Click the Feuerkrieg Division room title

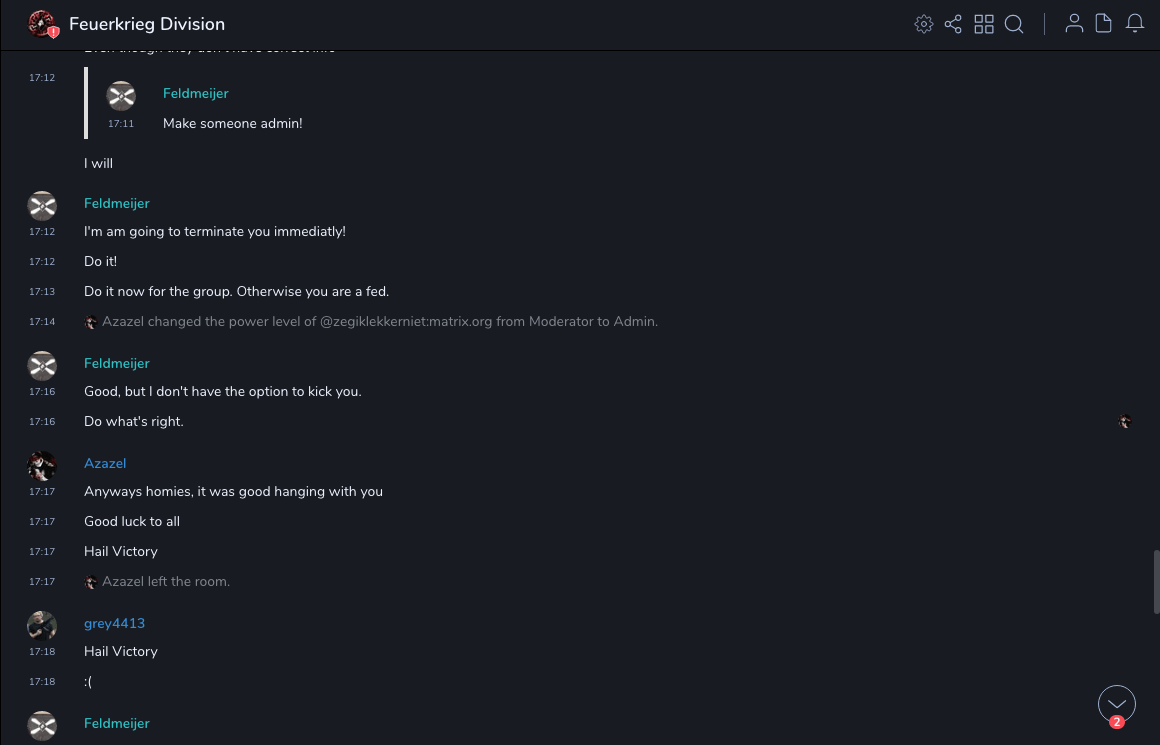[147, 24]
